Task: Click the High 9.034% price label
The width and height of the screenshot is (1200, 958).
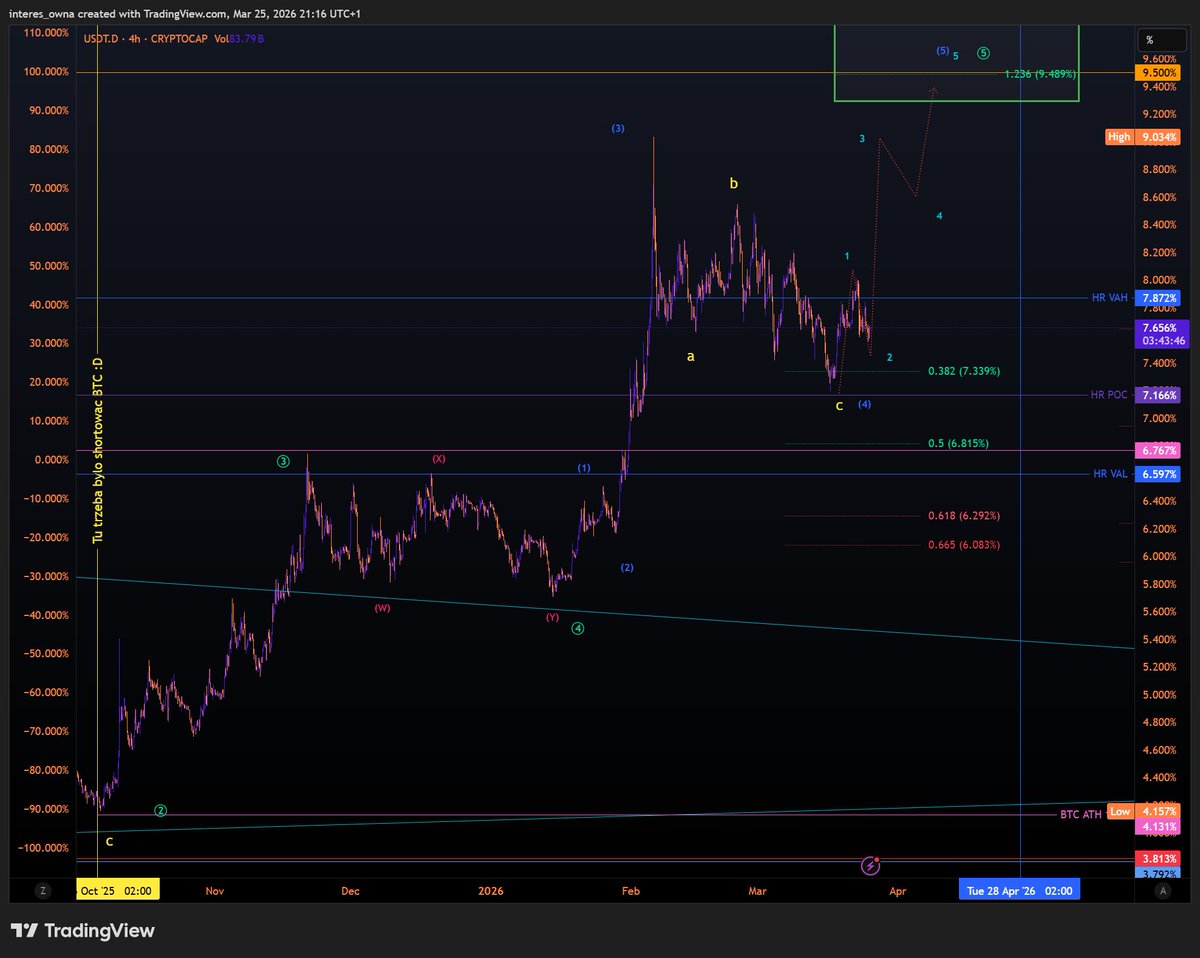Action: point(1144,137)
